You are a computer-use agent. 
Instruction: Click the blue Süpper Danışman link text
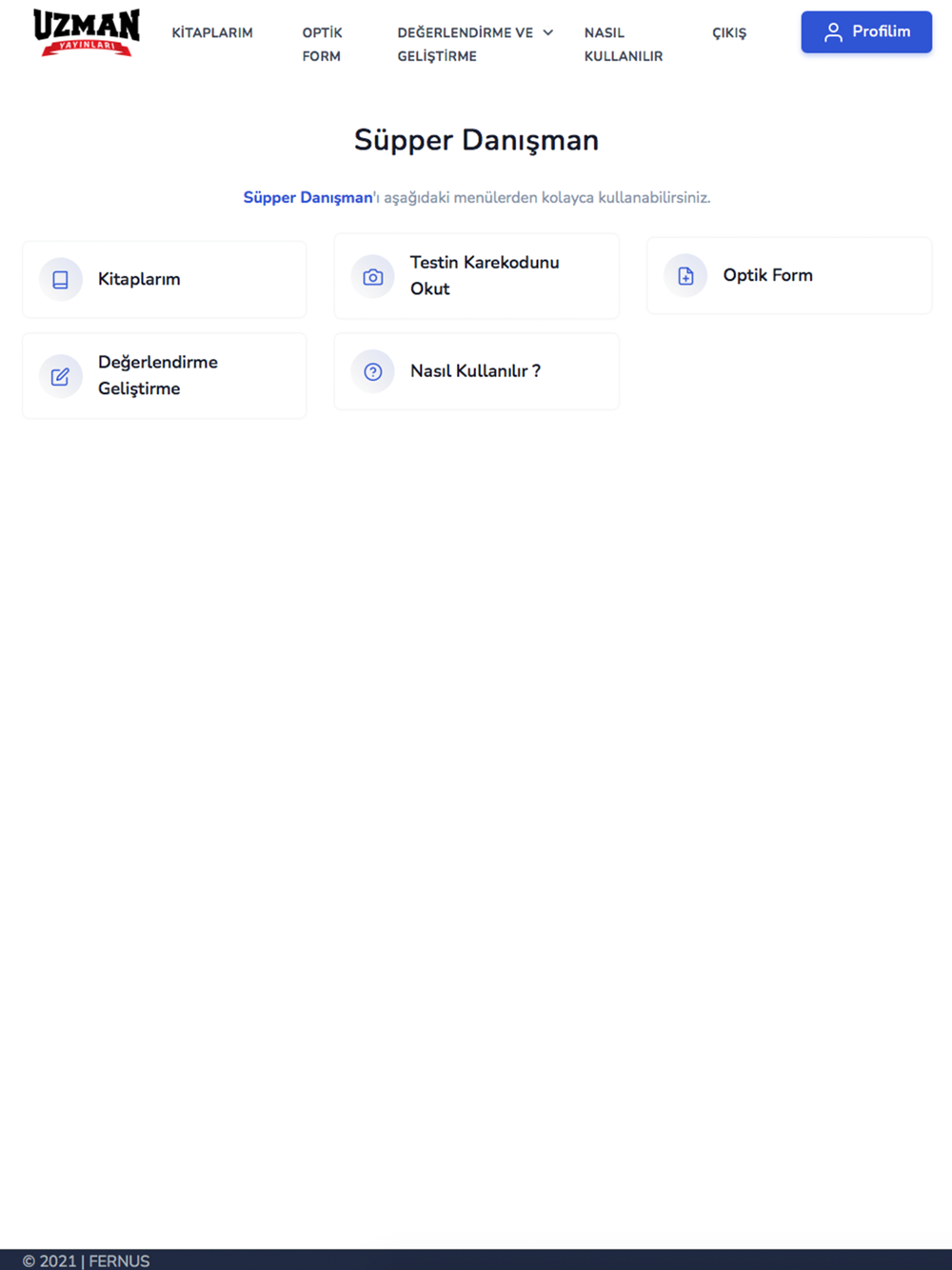tap(307, 198)
